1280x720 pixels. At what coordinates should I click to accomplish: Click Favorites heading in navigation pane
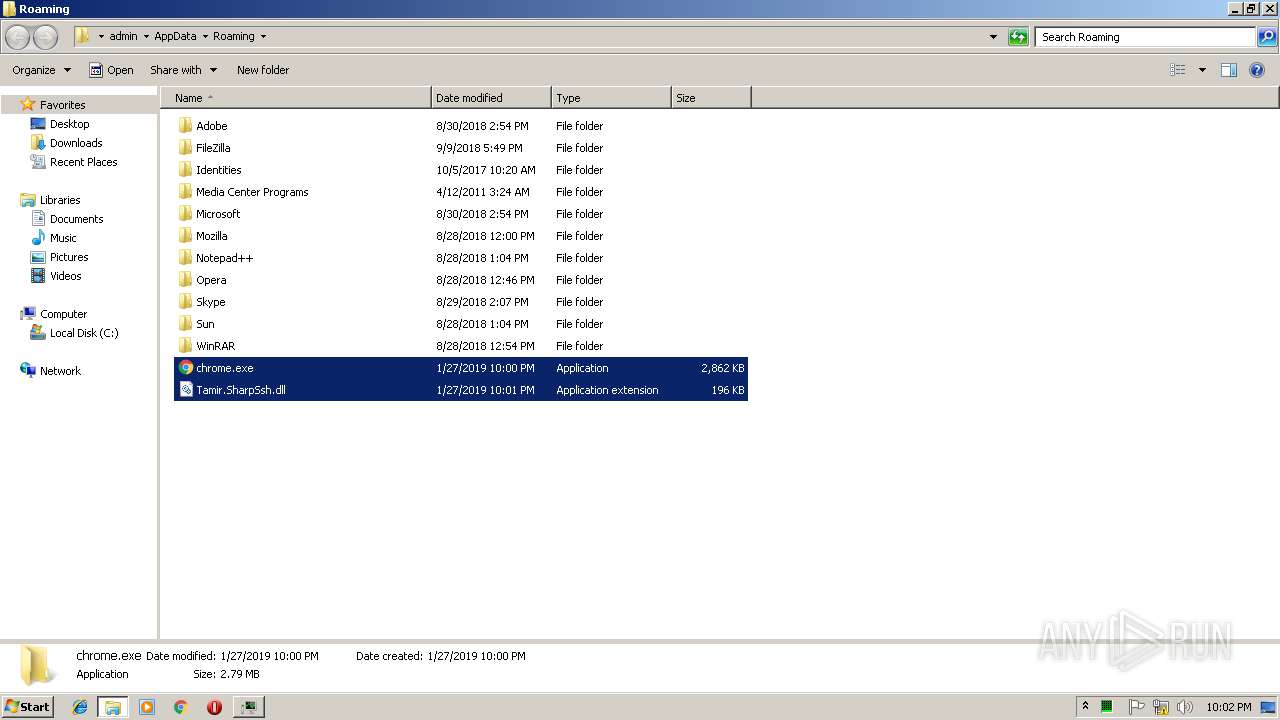click(x=62, y=105)
